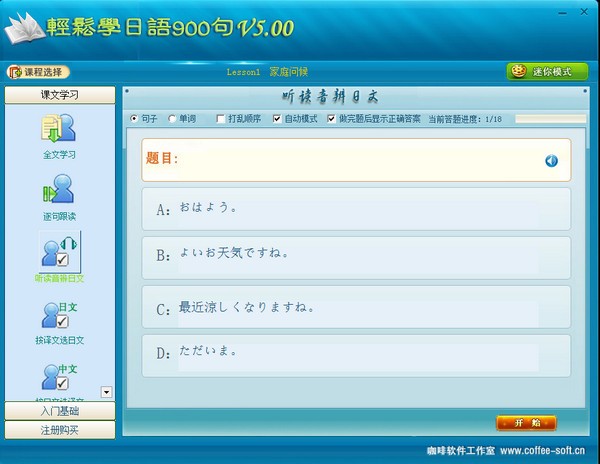The image size is (600, 464).
Task: Open the 课文学习 lesson study tab
Action: tap(60, 95)
